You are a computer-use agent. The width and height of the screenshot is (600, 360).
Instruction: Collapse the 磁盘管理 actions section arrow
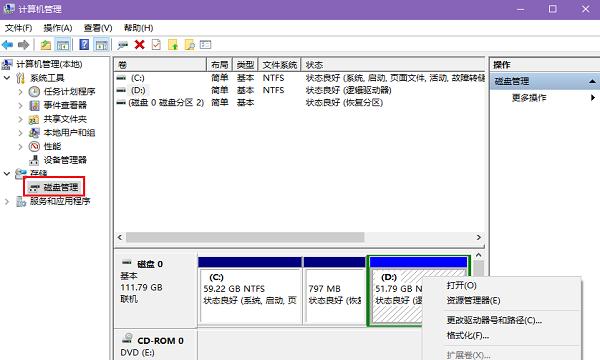coord(592,81)
